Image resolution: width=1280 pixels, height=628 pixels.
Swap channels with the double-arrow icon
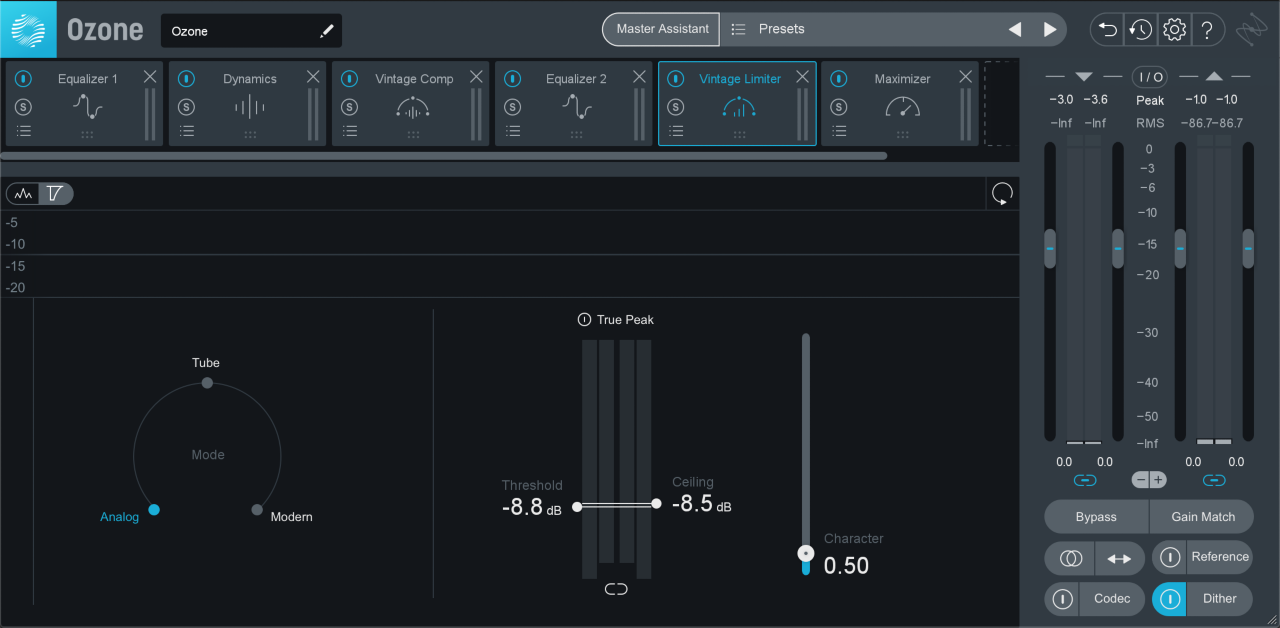point(1120,559)
